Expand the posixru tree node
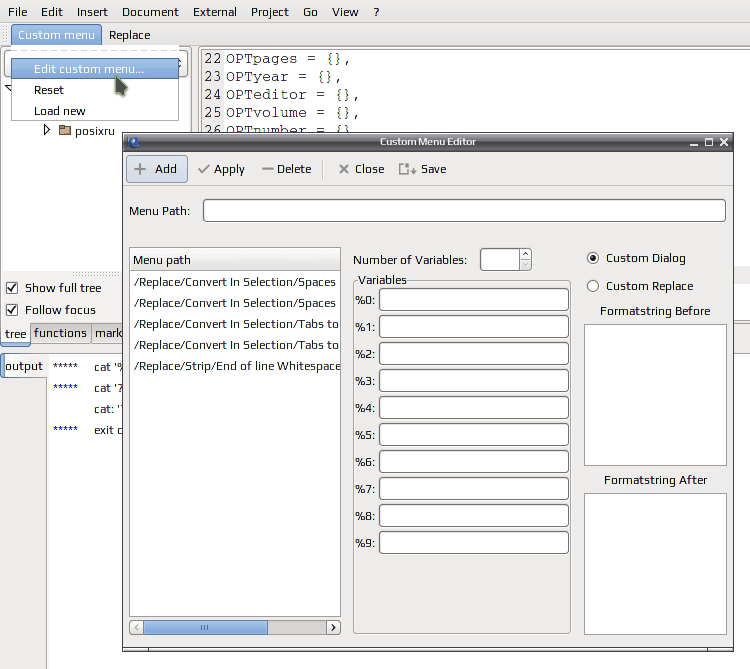Viewport: 750px width, 669px height. pos(46,130)
